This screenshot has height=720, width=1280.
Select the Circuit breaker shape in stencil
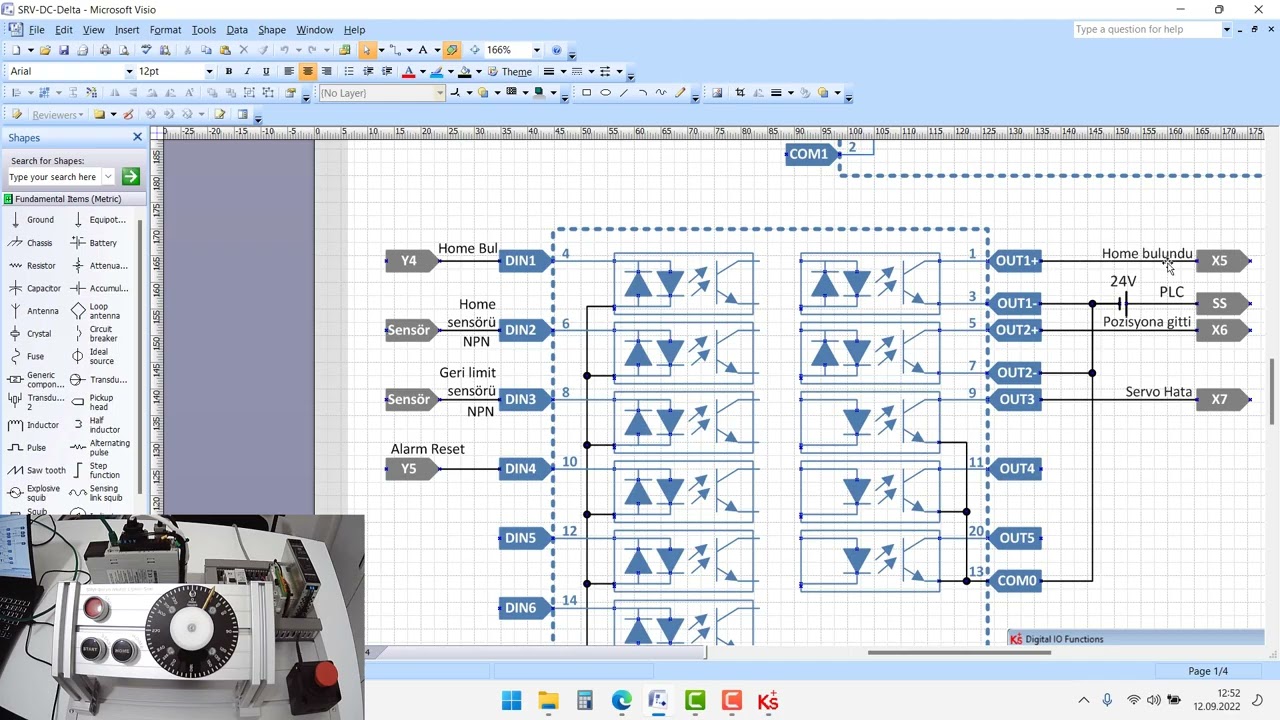[95, 334]
